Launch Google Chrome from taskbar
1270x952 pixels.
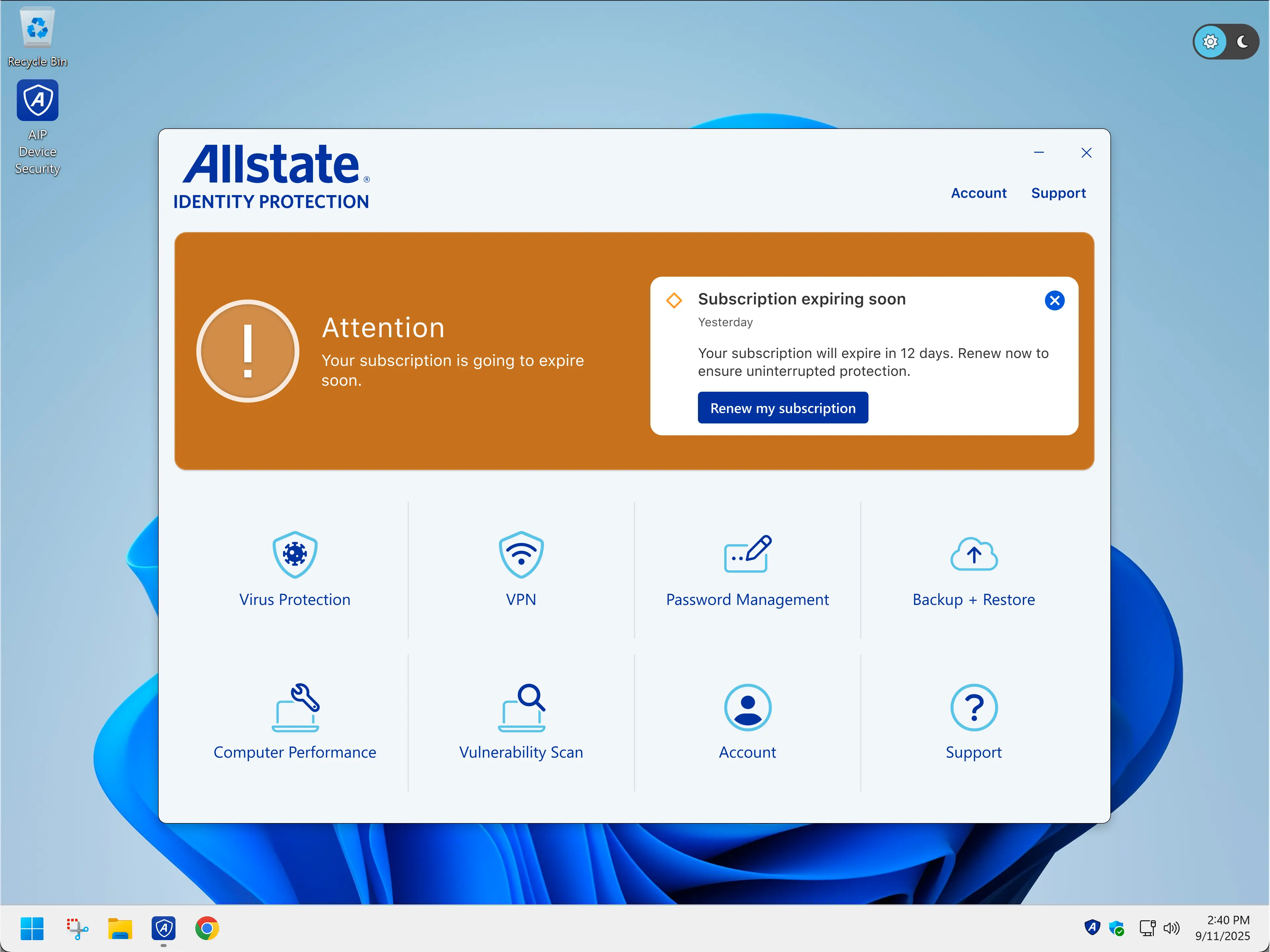pyautogui.click(x=207, y=929)
